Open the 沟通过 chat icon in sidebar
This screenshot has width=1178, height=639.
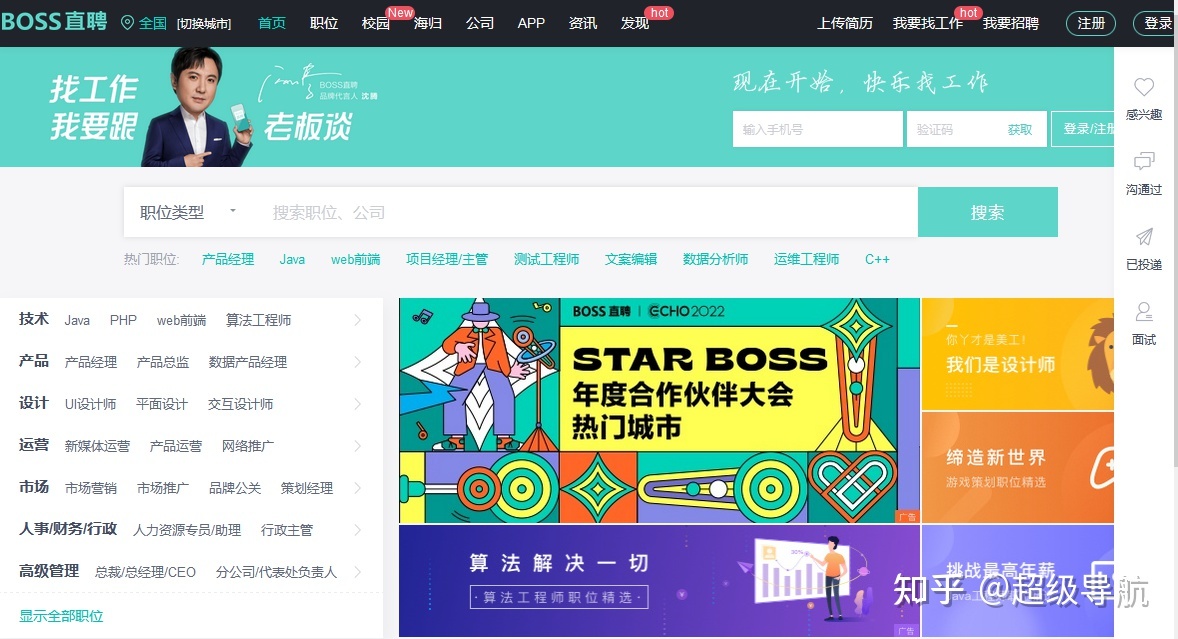(1143, 161)
